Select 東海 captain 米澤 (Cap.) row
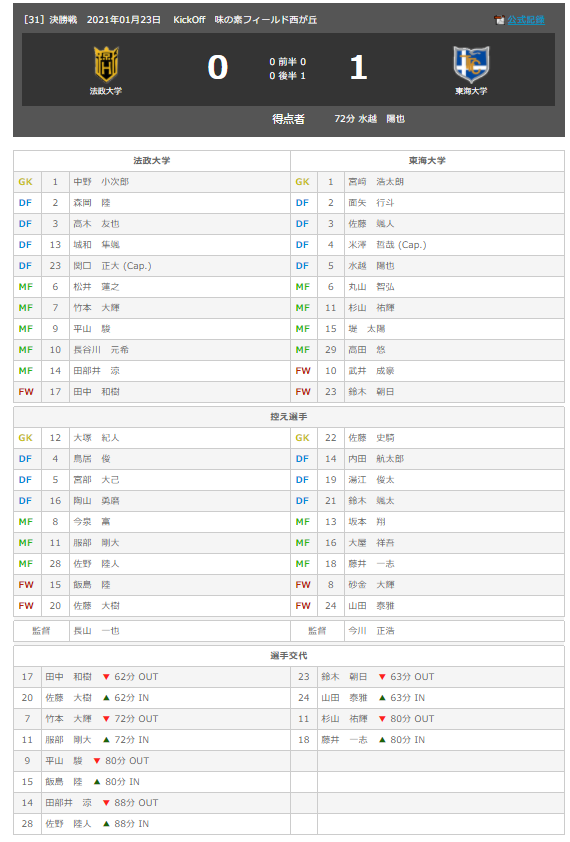The height and width of the screenshot is (842, 570). point(427,244)
